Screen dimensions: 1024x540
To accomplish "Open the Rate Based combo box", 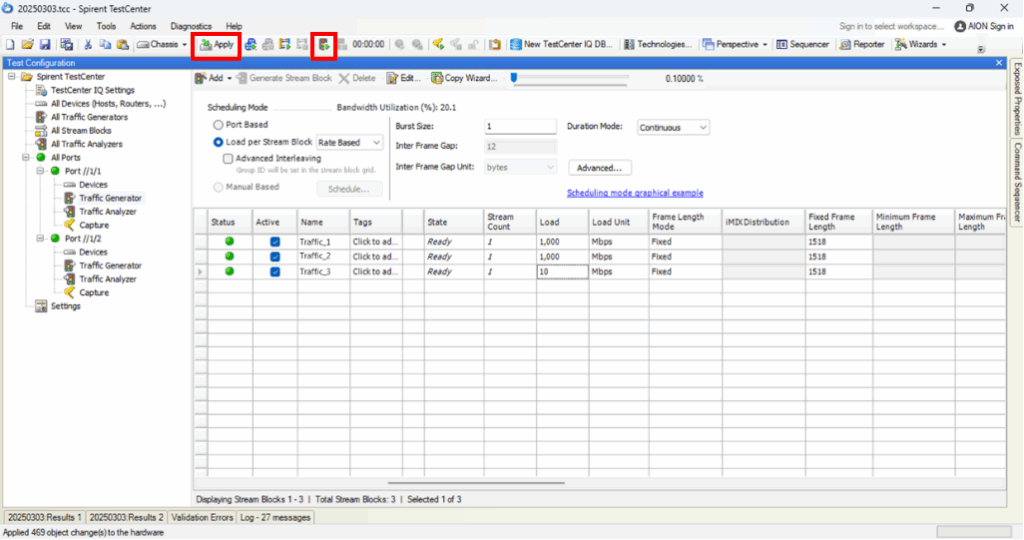I will click(349, 142).
